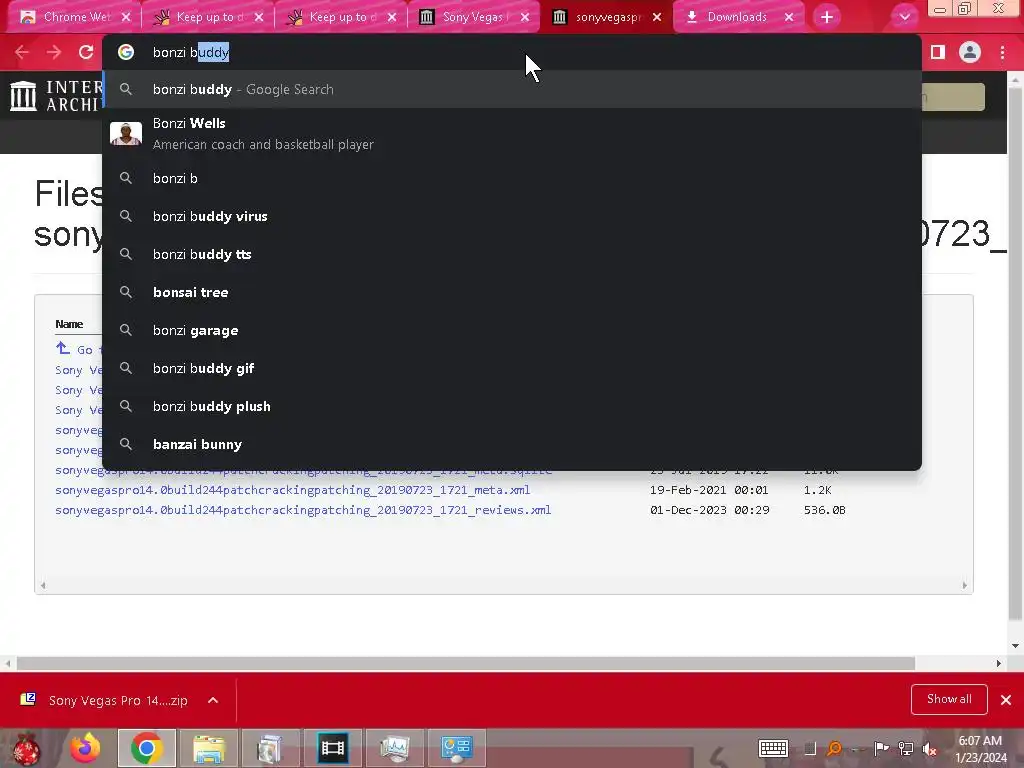Choose the 'bonzi buddy gif' suggestion
1024x768 pixels.
pos(512,368)
